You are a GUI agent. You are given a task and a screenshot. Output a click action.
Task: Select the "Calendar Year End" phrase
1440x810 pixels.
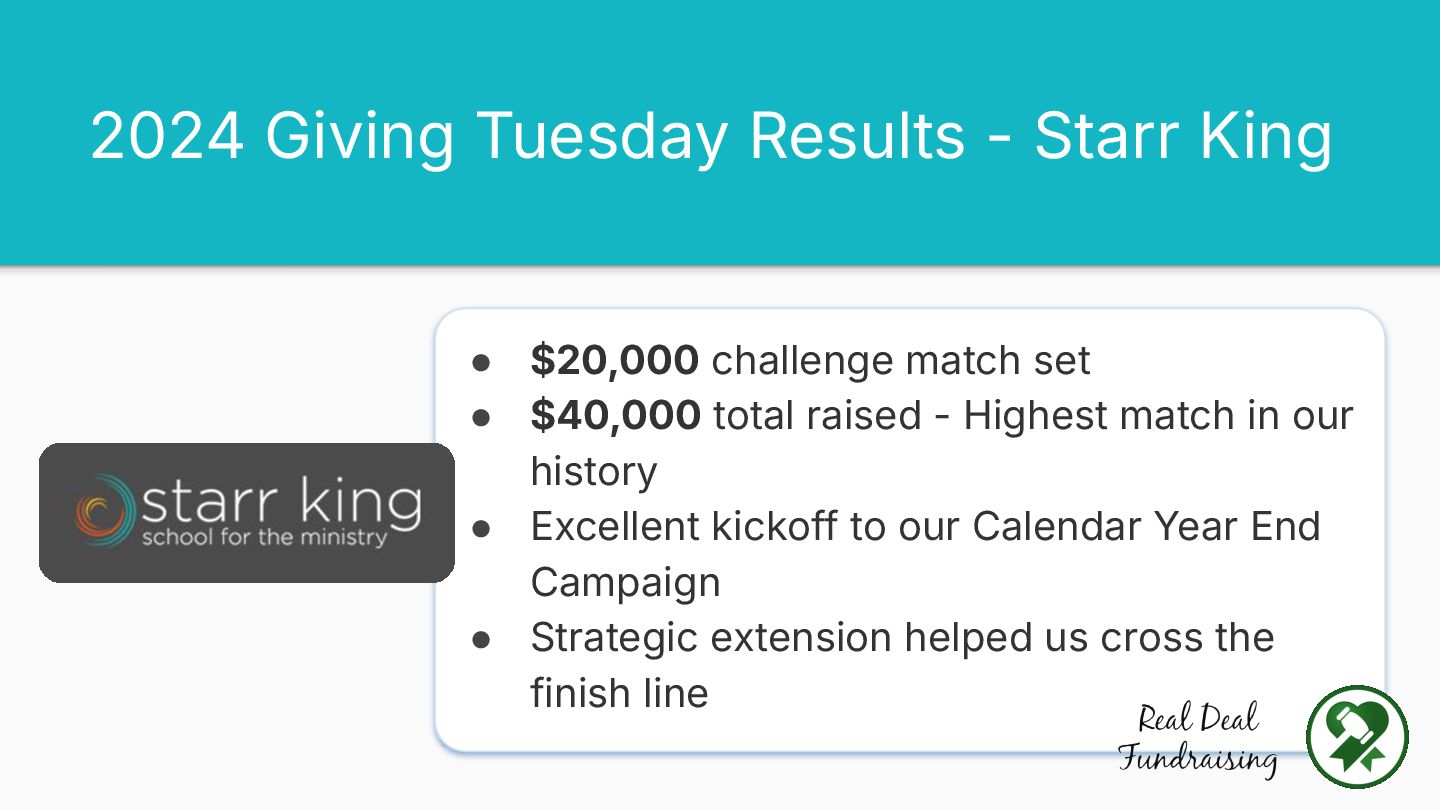[x=1146, y=526]
